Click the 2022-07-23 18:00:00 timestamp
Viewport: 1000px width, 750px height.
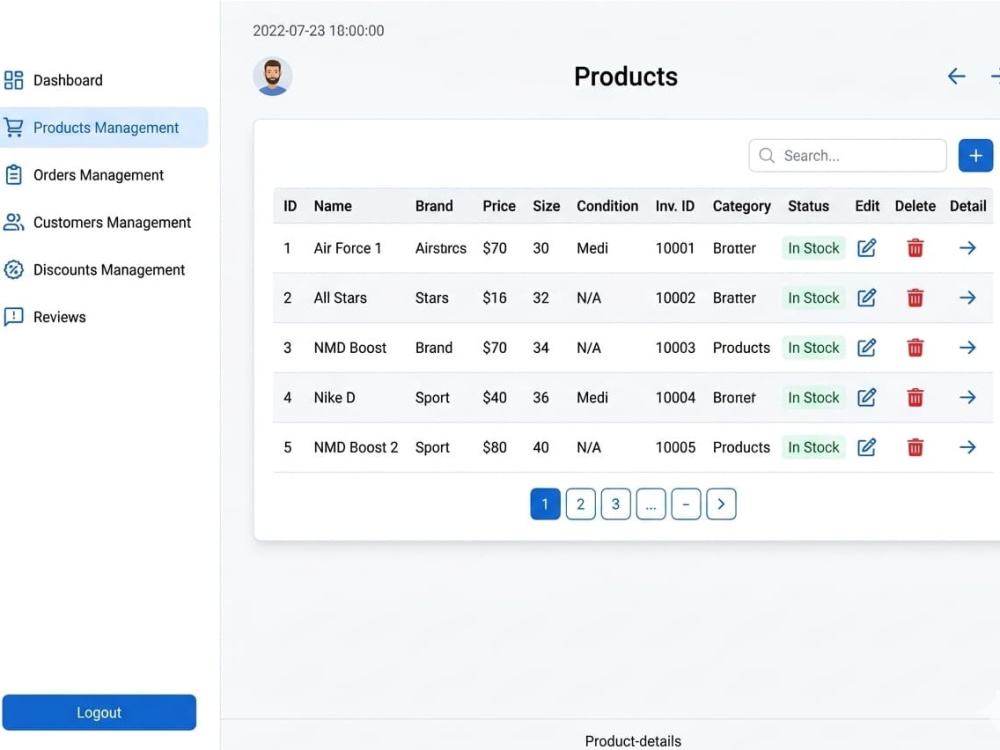pyautogui.click(x=318, y=31)
